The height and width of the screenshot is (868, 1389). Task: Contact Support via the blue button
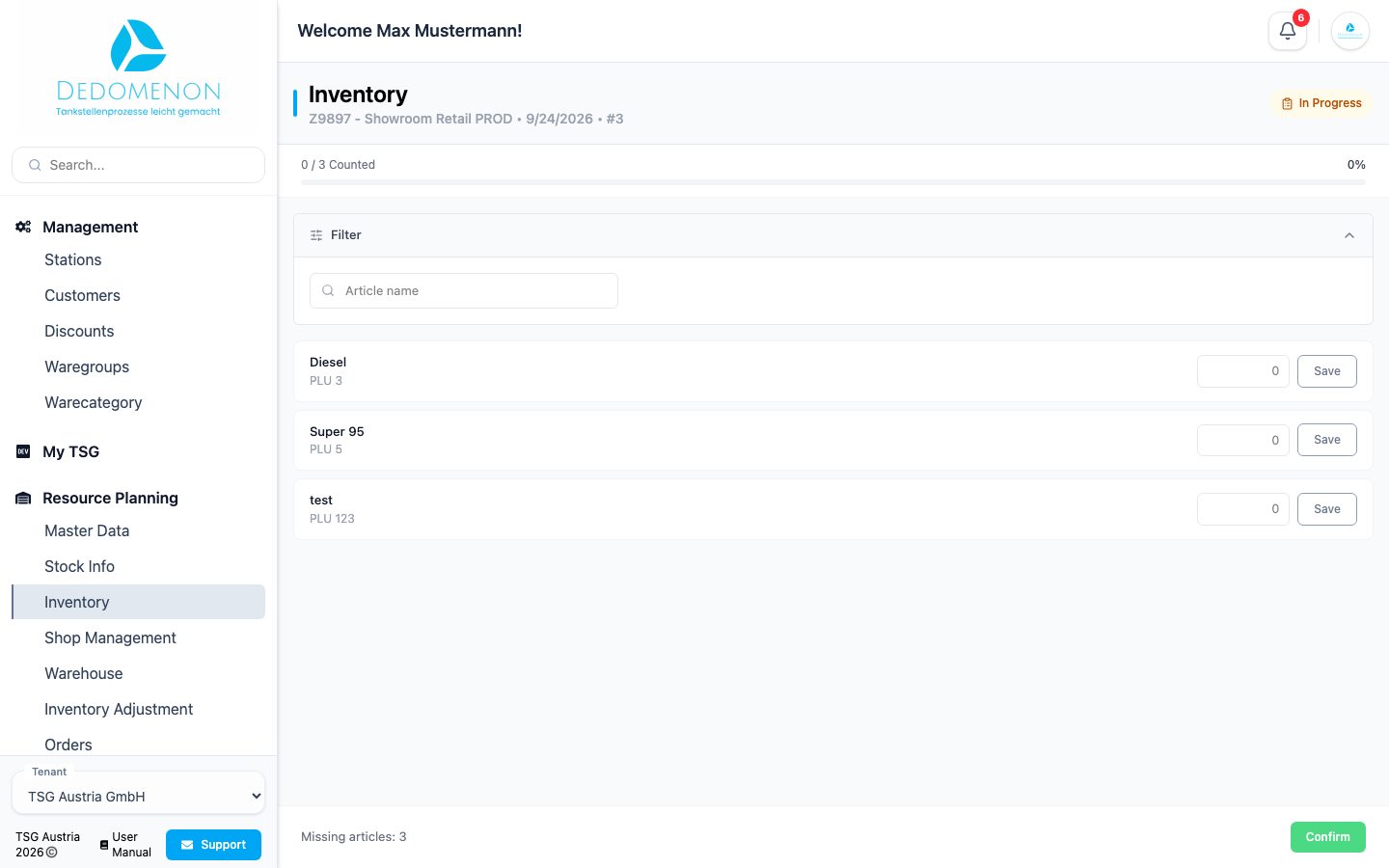213,845
